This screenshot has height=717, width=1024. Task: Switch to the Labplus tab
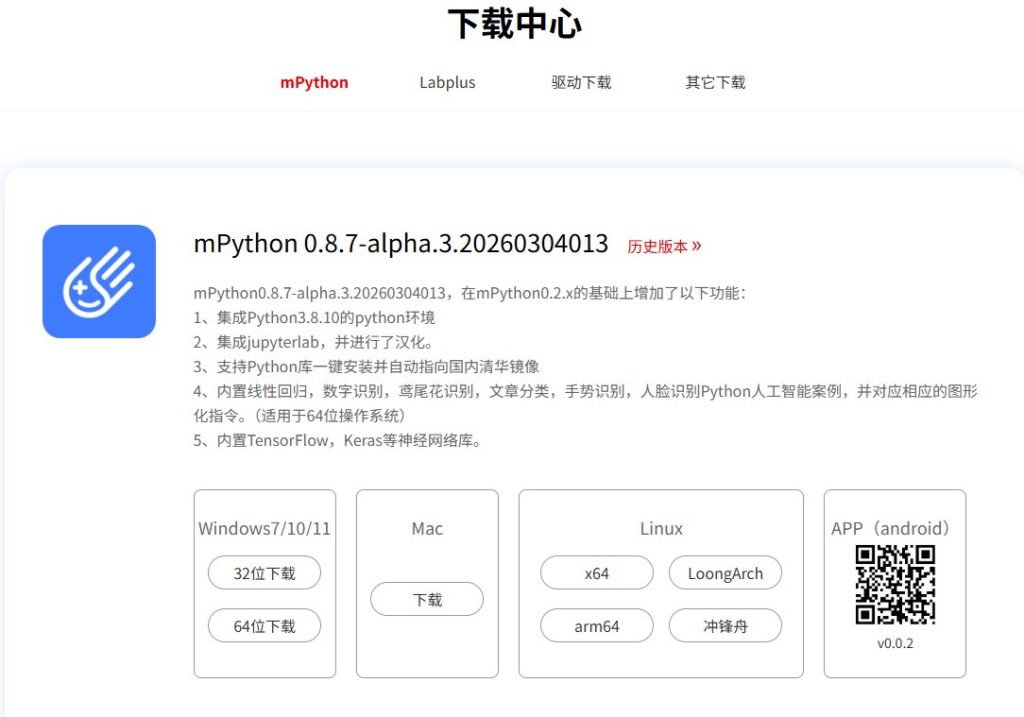[x=447, y=82]
